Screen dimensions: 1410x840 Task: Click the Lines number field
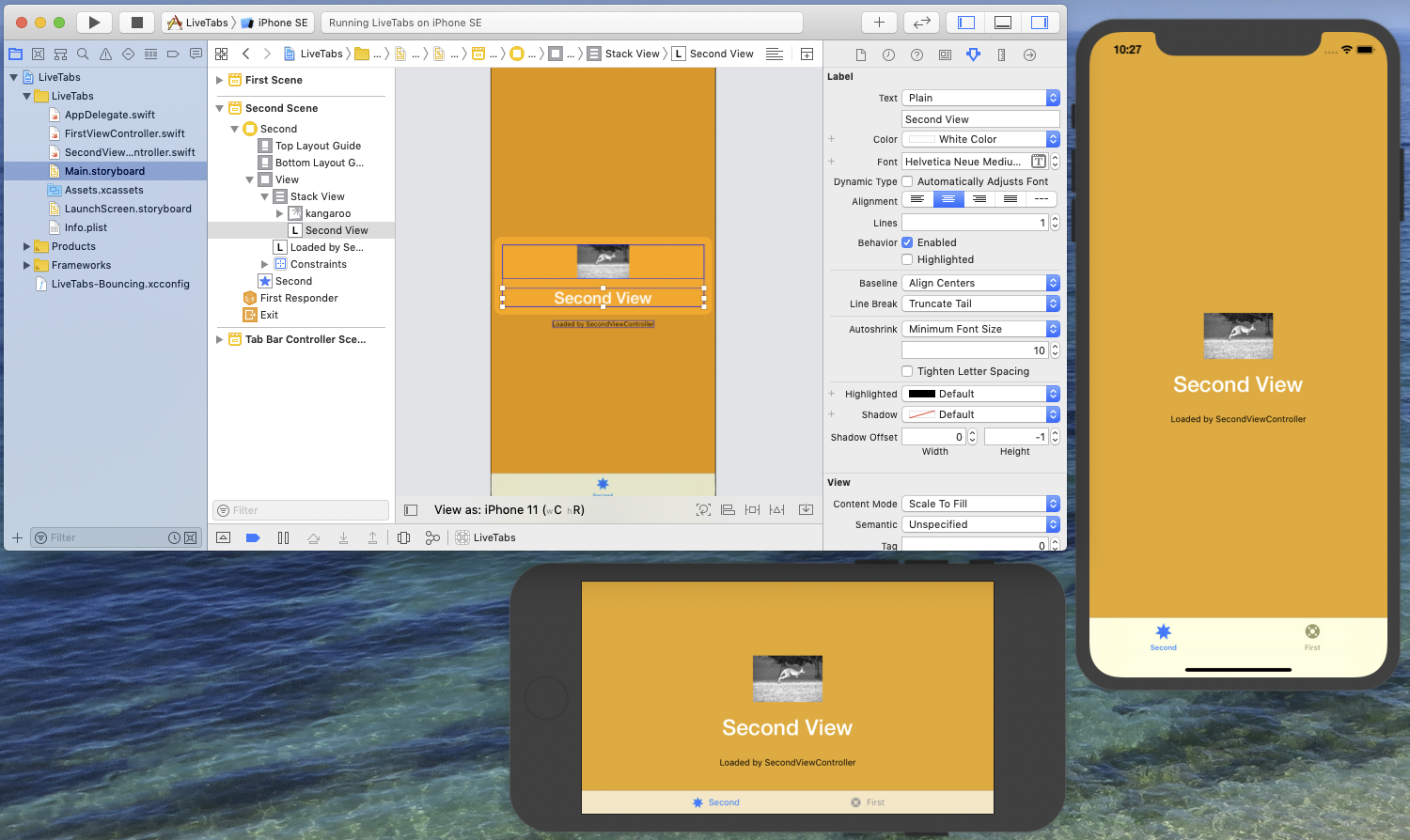[x=975, y=223]
